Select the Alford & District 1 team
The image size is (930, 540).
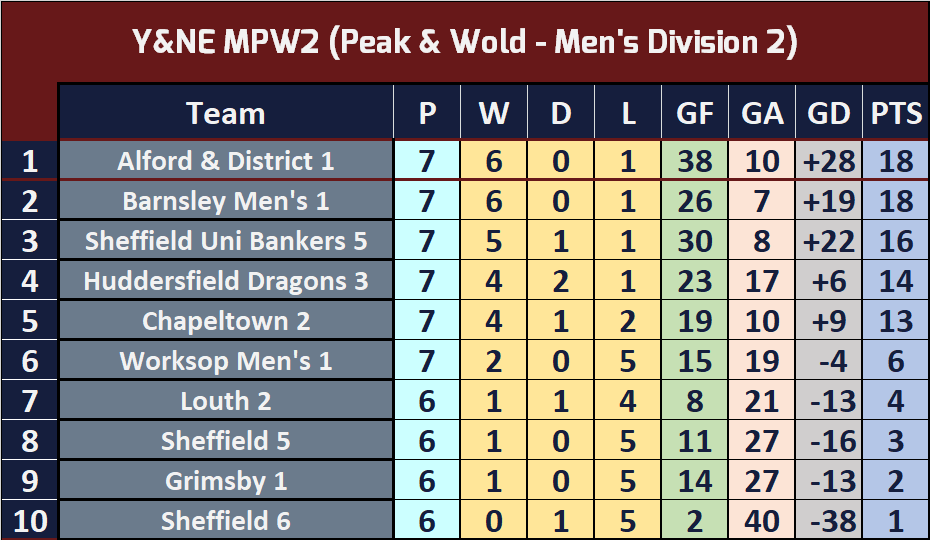[x=226, y=161]
